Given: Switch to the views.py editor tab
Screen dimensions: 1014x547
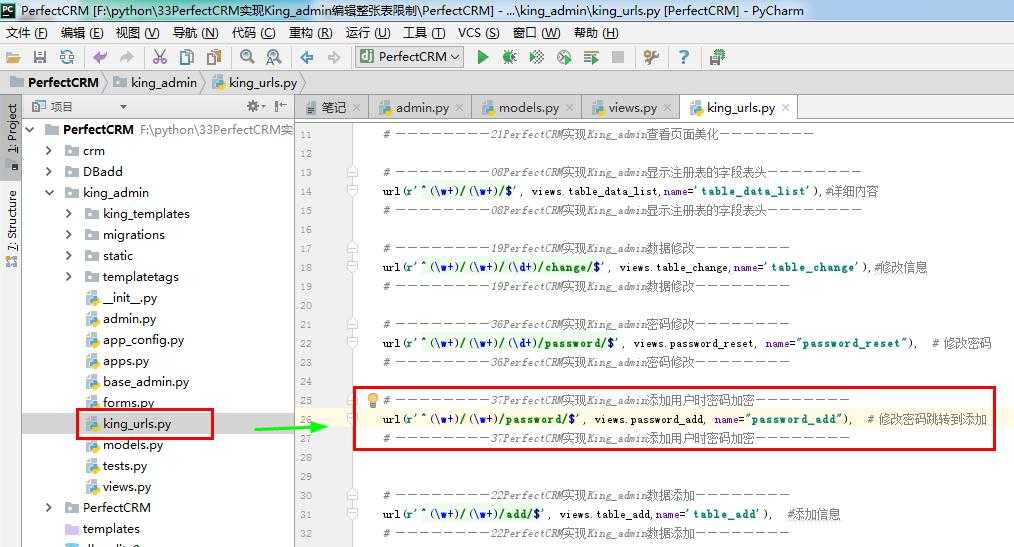Looking at the screenshot, I should click(x=632, y=108).
